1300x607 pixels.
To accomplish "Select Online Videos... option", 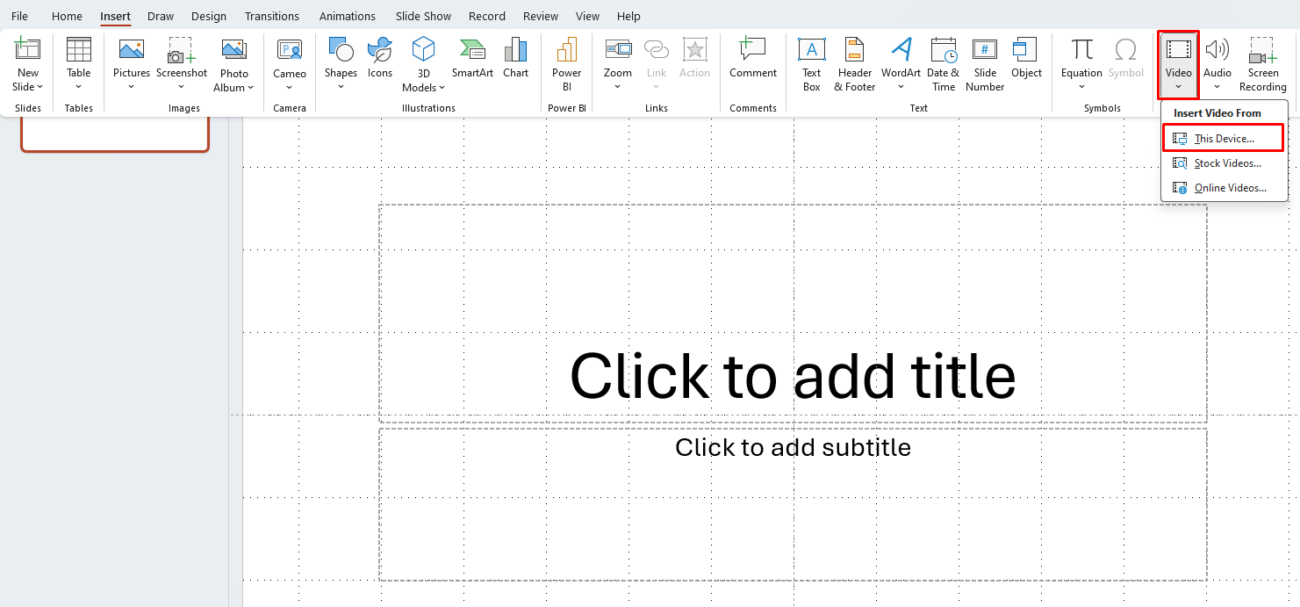I will 1224,188.
